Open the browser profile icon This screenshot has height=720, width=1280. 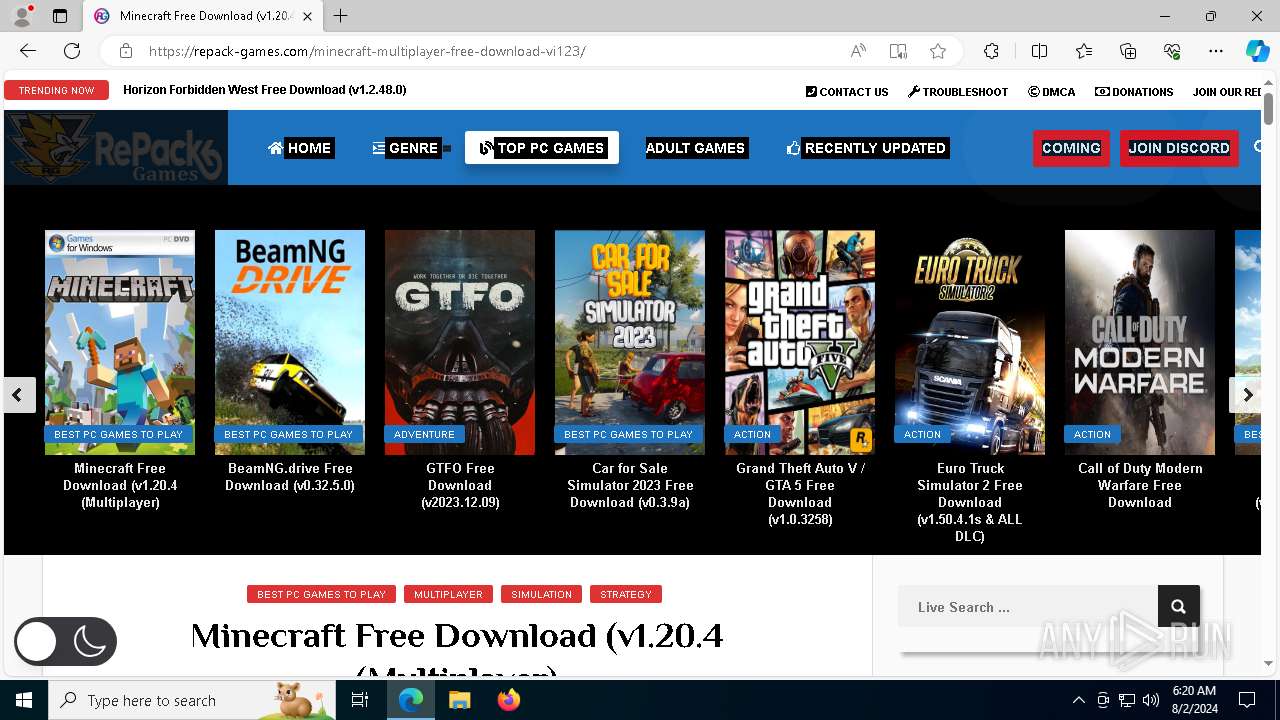point(22,16)
